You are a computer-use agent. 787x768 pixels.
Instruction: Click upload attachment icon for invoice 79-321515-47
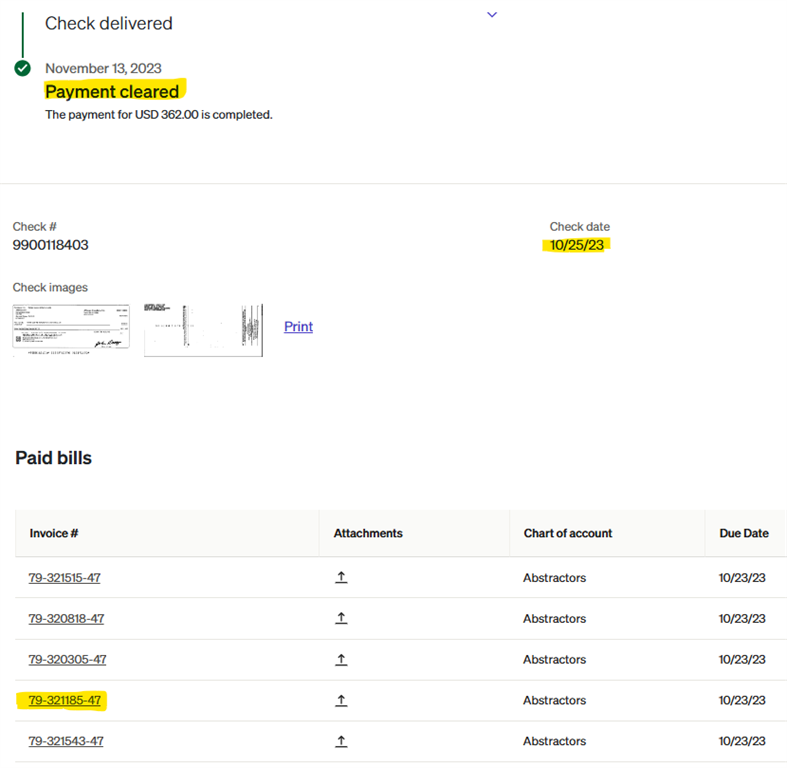pyautogui.click(x=341, y=578)
